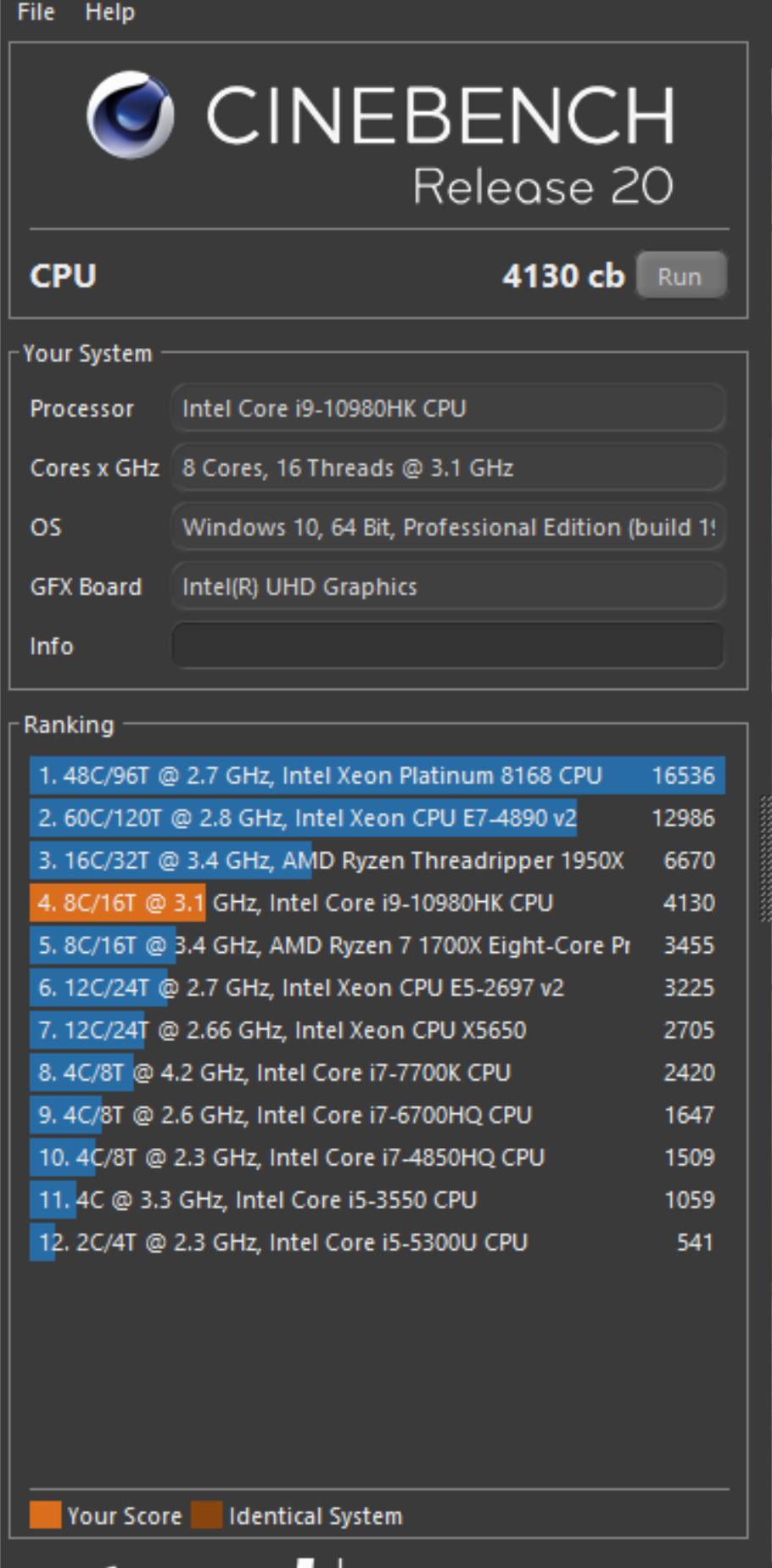
Task: Open the Help menu
Action: [109, 12]
